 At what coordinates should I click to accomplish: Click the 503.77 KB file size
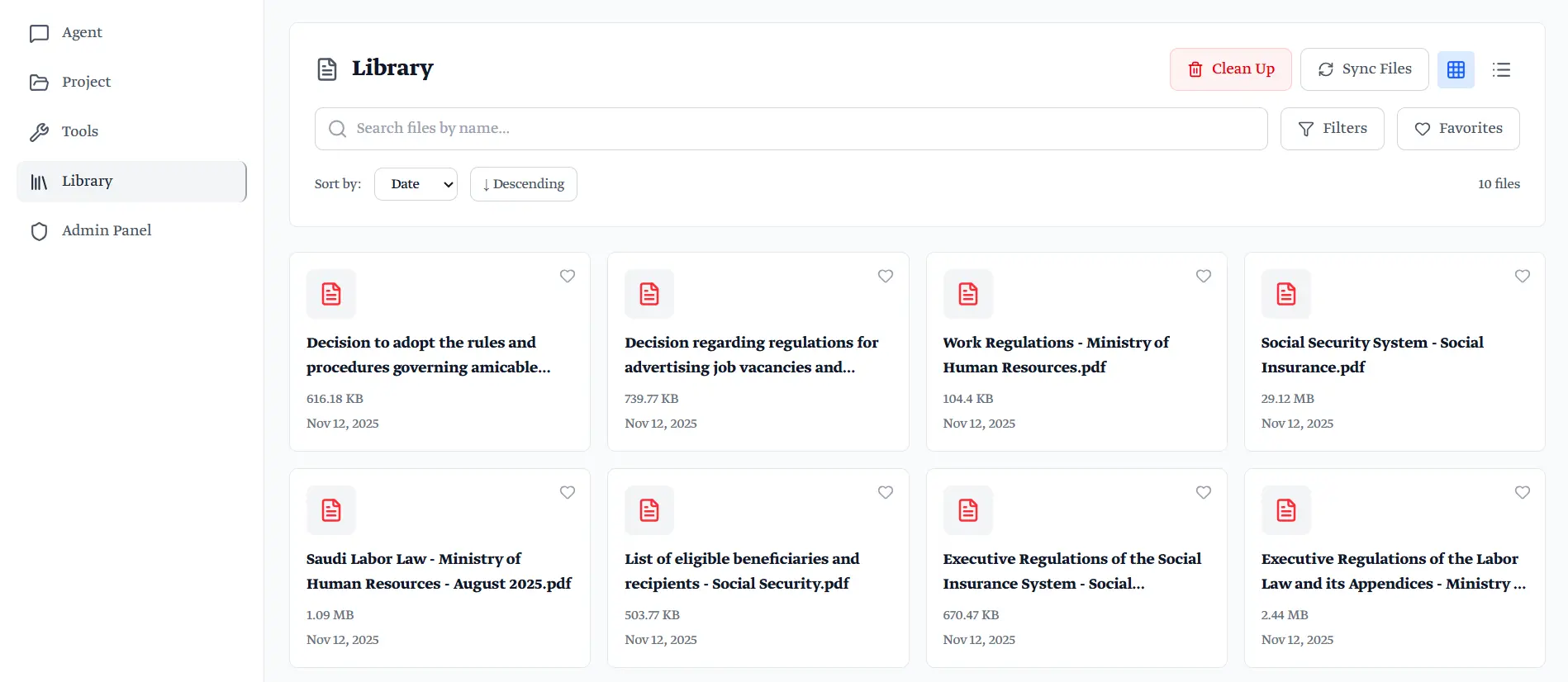click(652, 615)
